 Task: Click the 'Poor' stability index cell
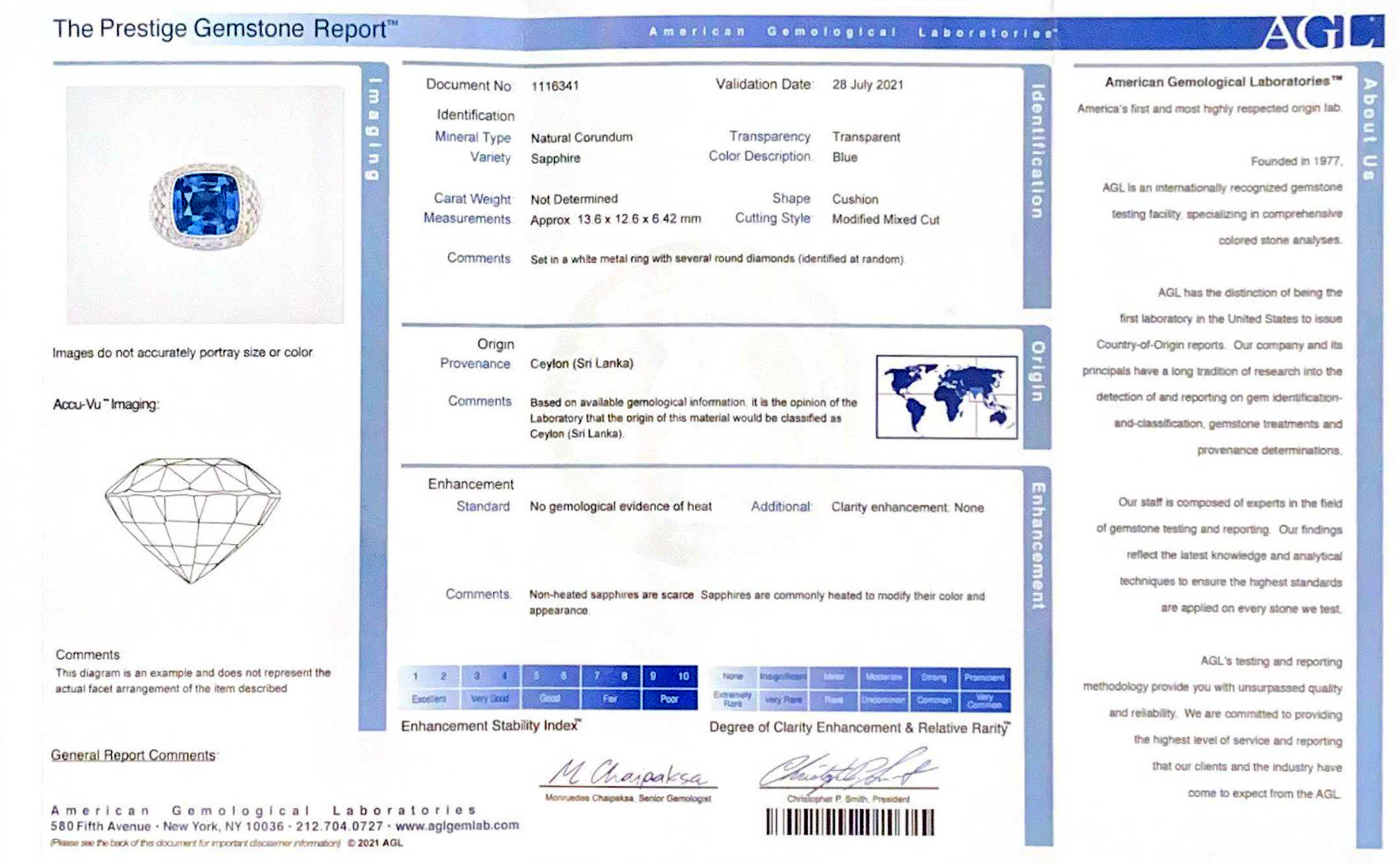(x=669, y=699)
